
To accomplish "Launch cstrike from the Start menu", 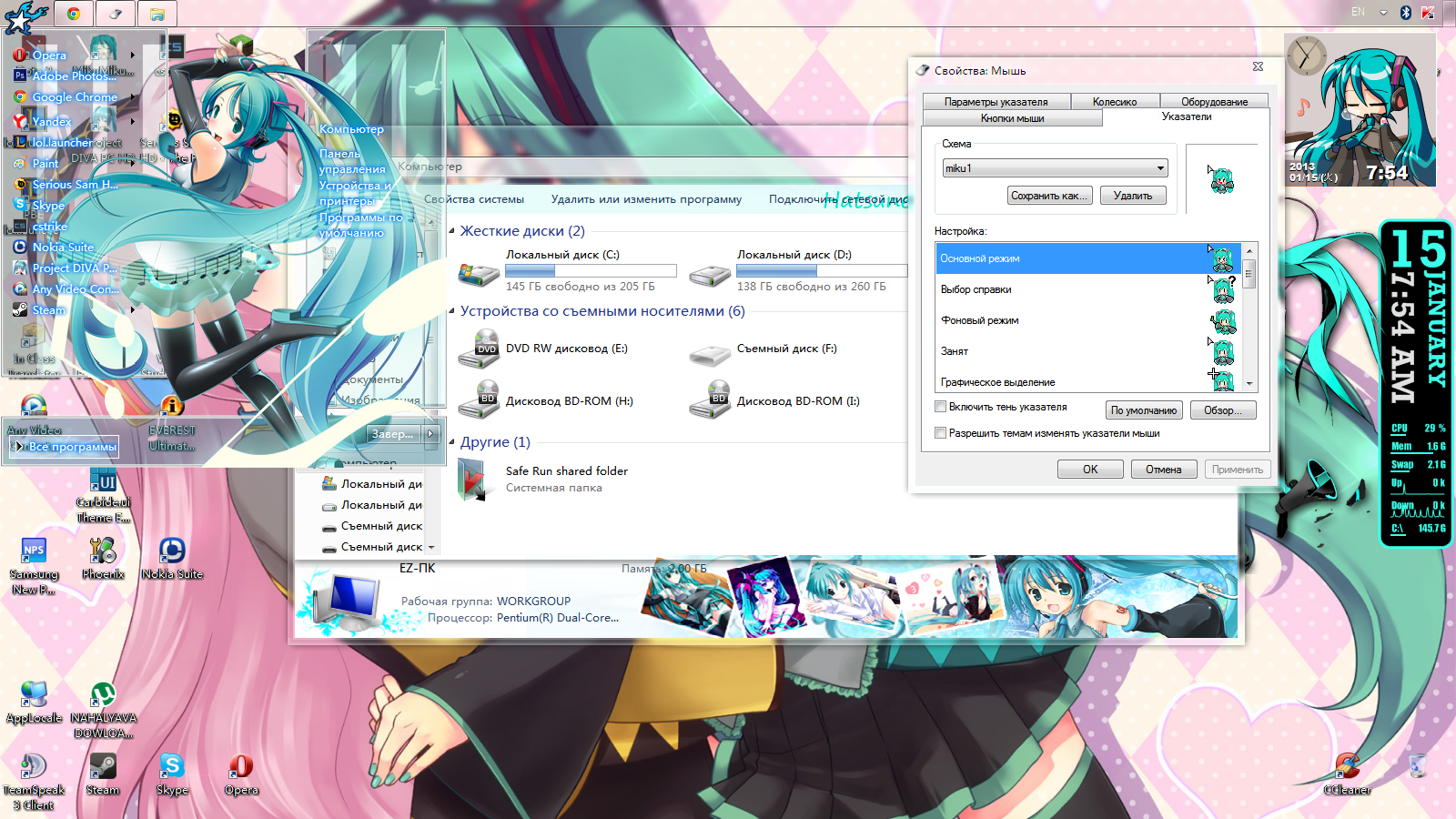I will (40, 227).
